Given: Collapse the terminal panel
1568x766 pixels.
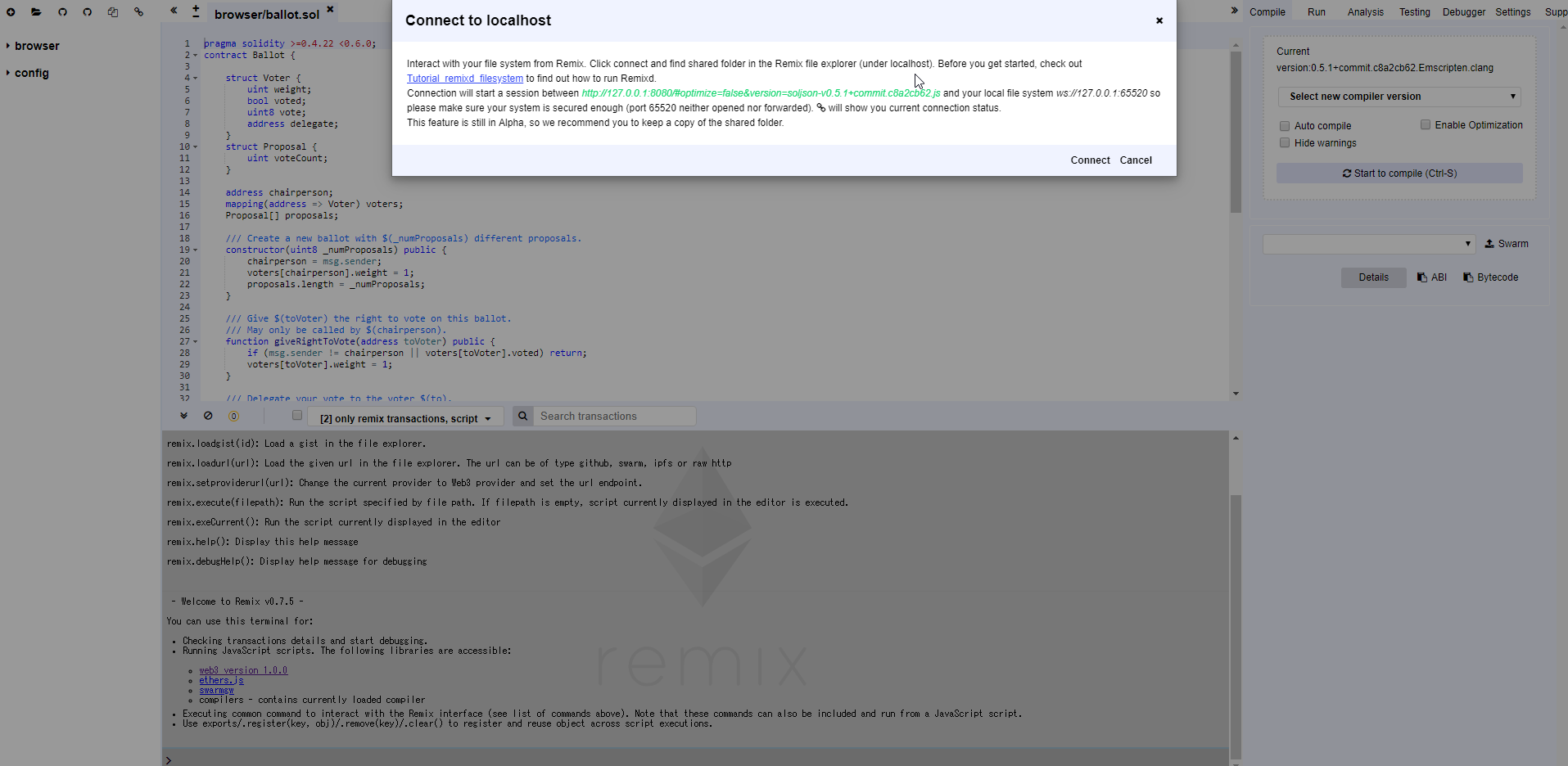Looking at the screenshot, I should point(183,416).
